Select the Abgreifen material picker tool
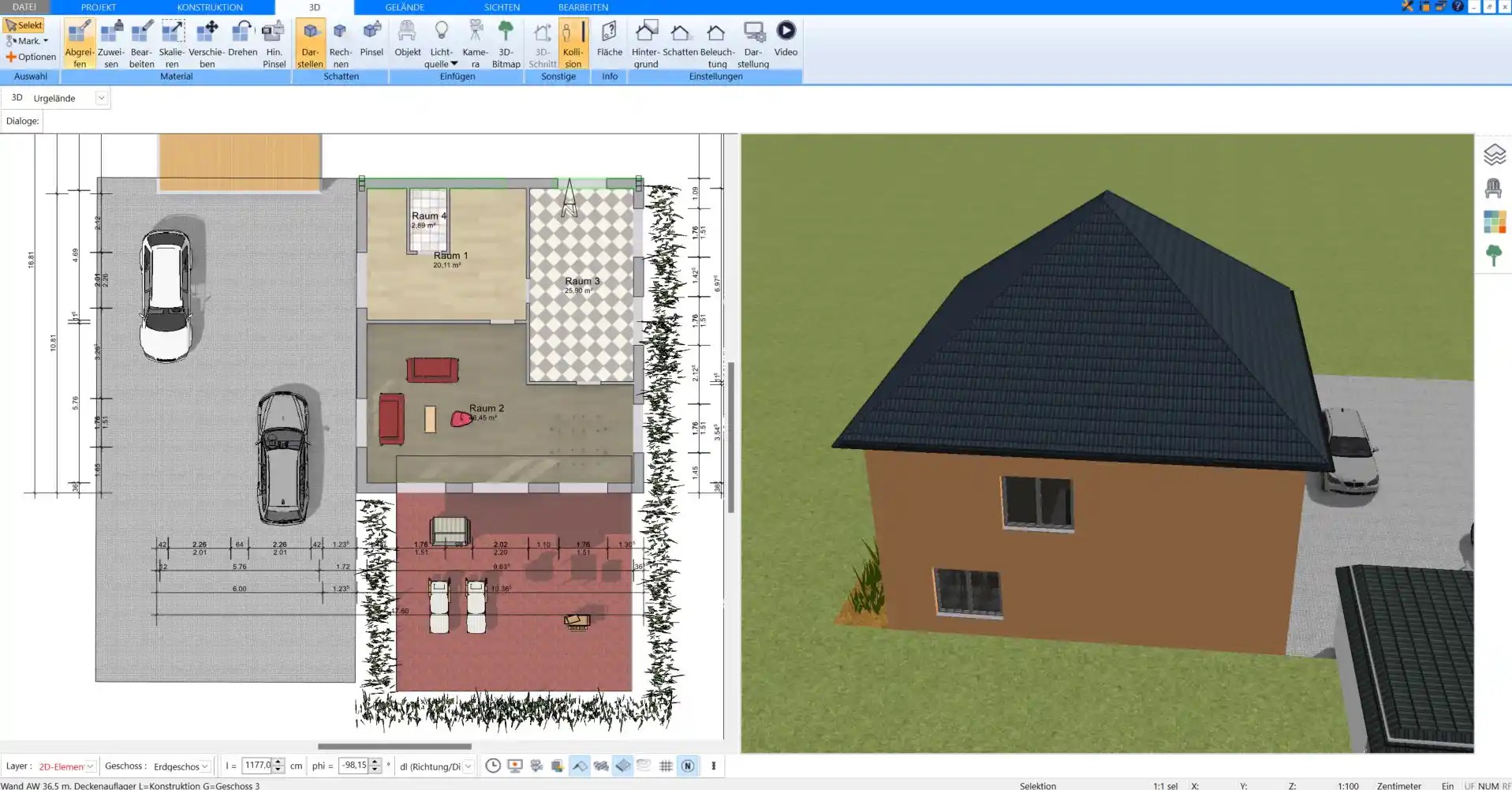This screenshot has height=790, width=1512. coord(79,43)
